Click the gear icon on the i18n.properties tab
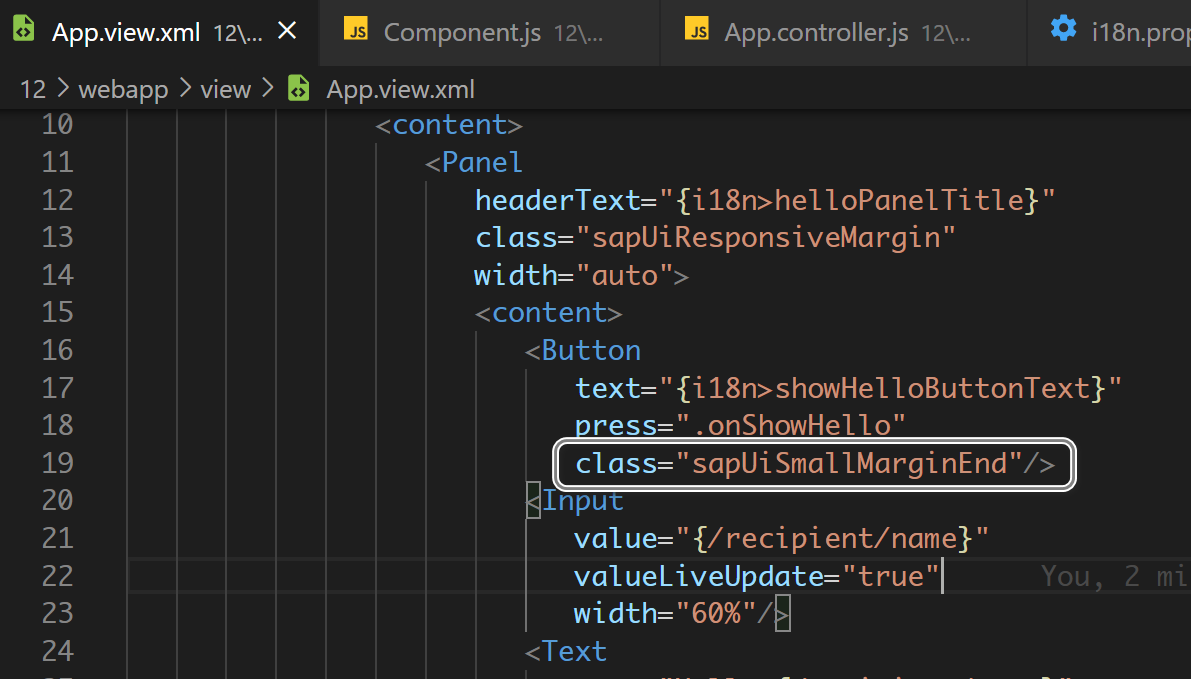Image resolution: width=1191 pixels, height=679 pixels. (x=1062, y=29)
